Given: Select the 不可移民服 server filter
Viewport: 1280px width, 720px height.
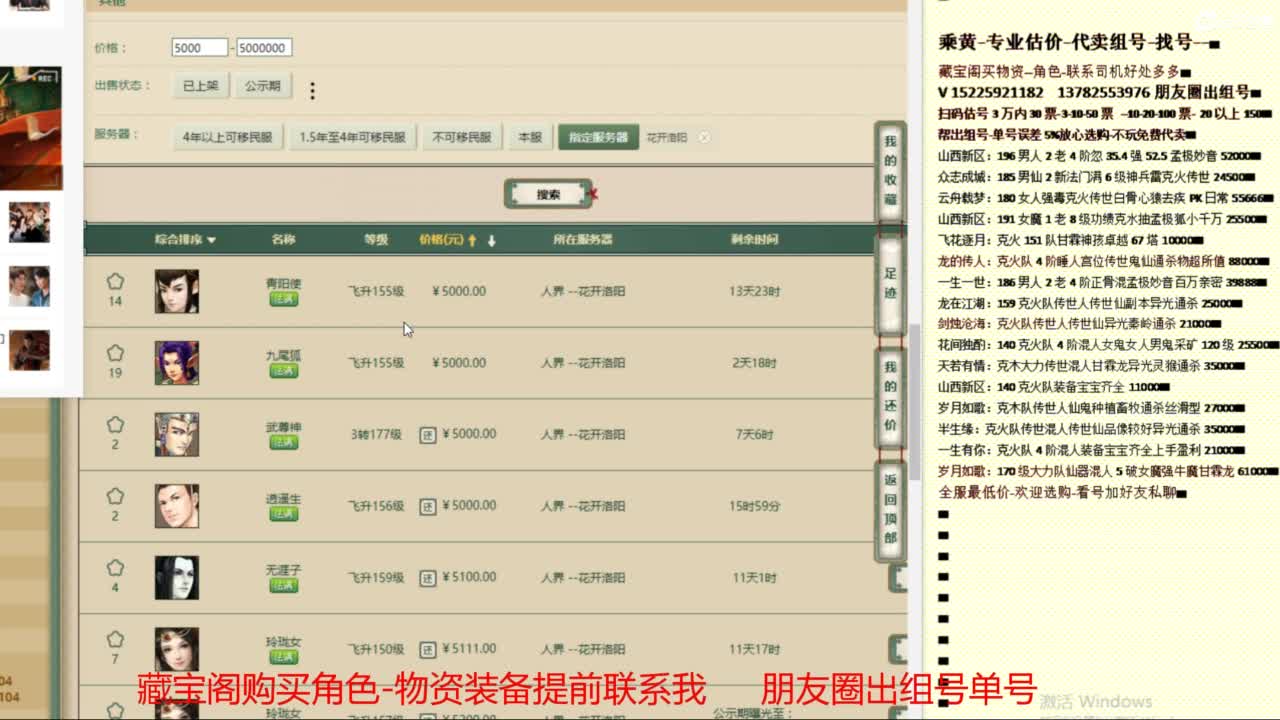Looking at the screenshot, I should [x=462, y=137].
